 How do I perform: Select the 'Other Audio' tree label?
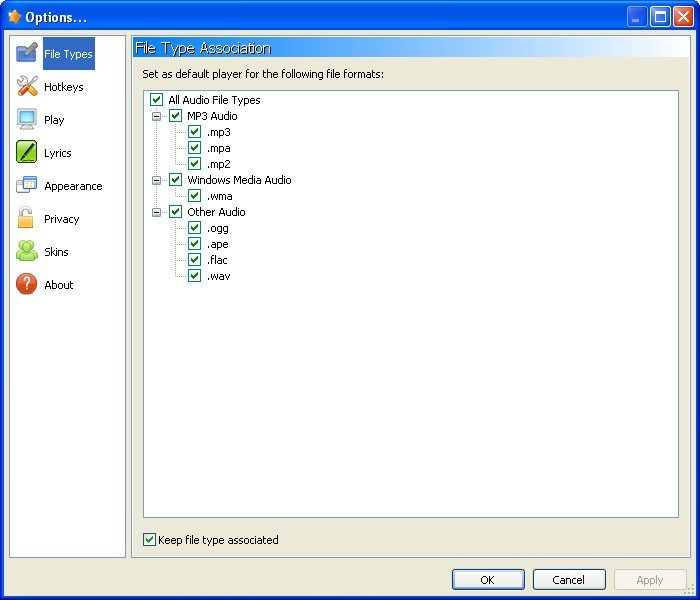pos(216,212)
